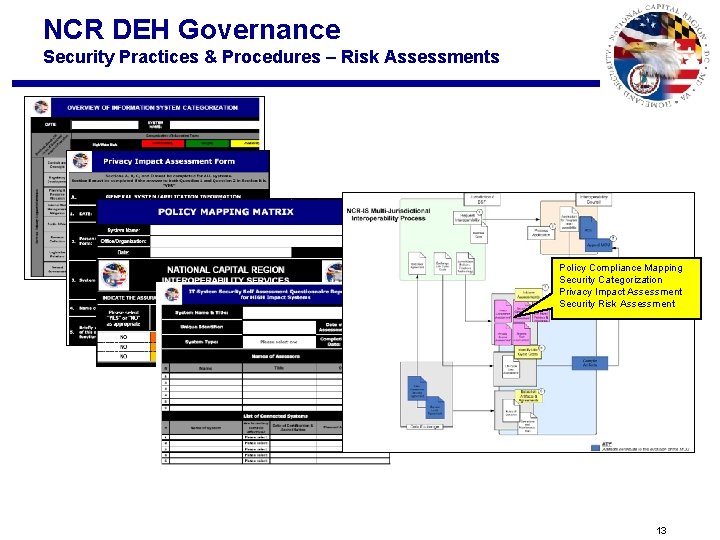720x540 pixels.
Task: Click the Date field in Policy Mapping Matrix
Action: click(x=221, y=252)
